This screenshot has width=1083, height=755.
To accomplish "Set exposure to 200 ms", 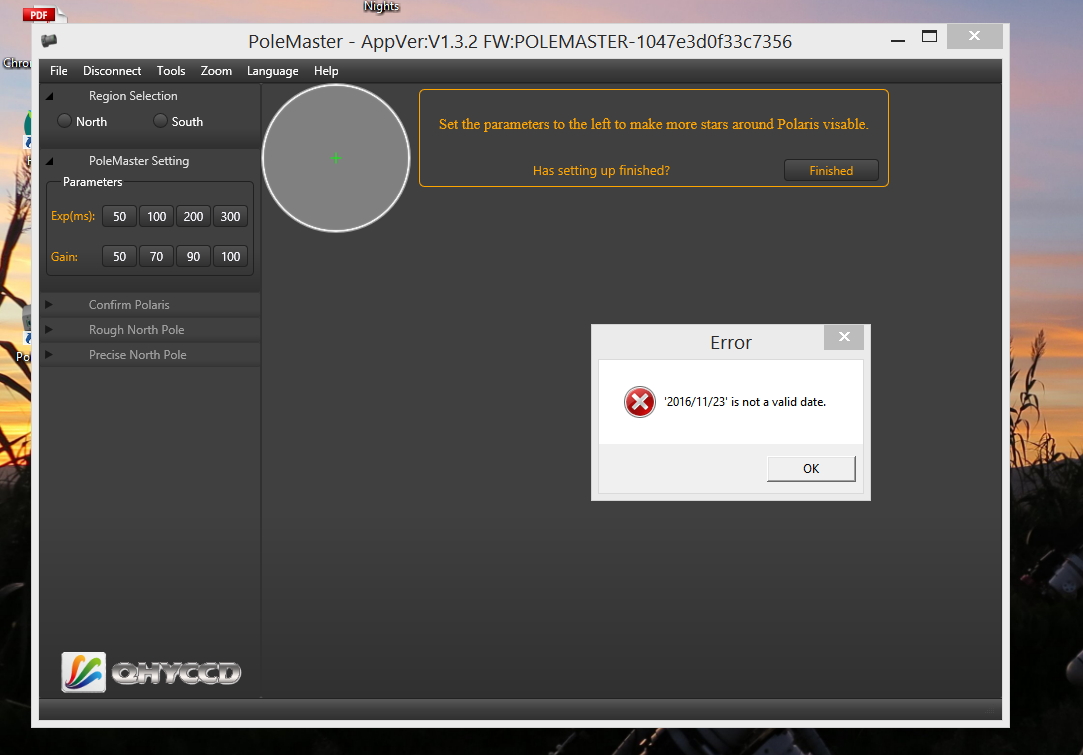I will [x=193, y=216].
